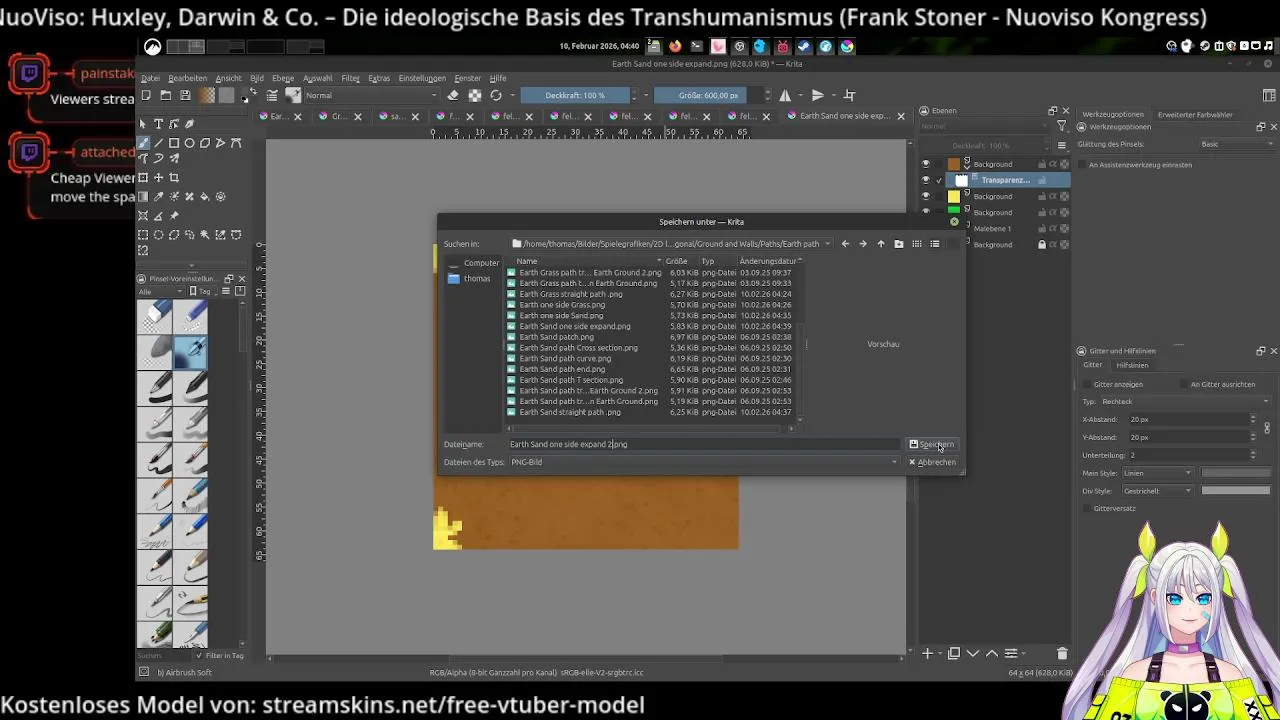Select the Line tool
This screenshot has height=720, width=1280.
coord(159,143)
